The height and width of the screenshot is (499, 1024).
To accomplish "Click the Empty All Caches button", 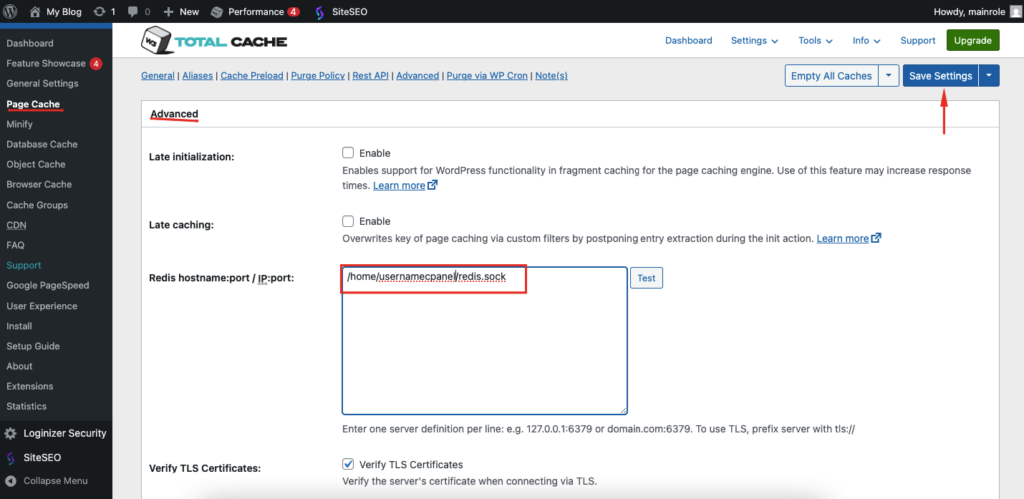I will [831, 76].
